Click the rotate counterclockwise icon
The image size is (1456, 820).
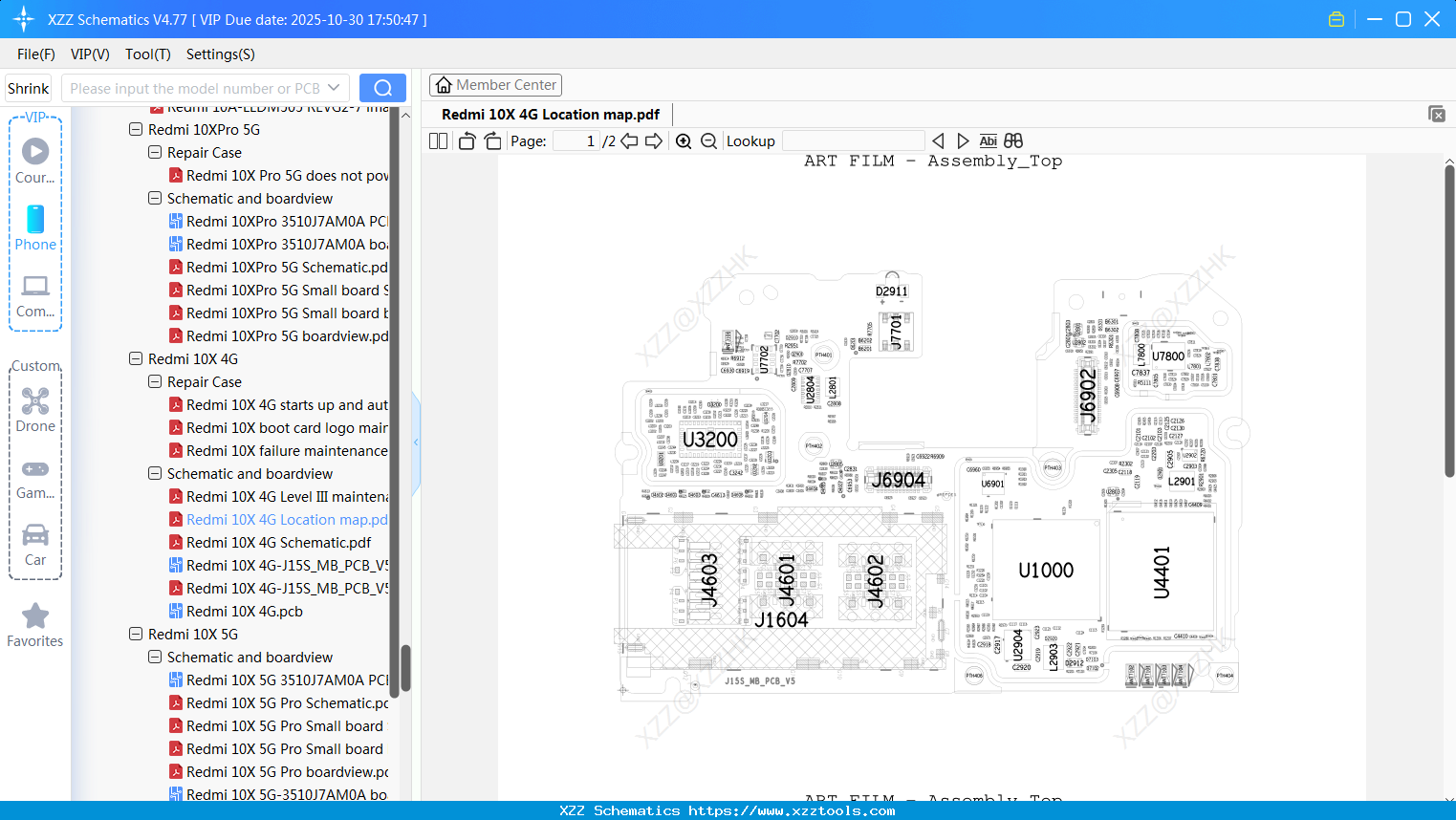(466, 140)
